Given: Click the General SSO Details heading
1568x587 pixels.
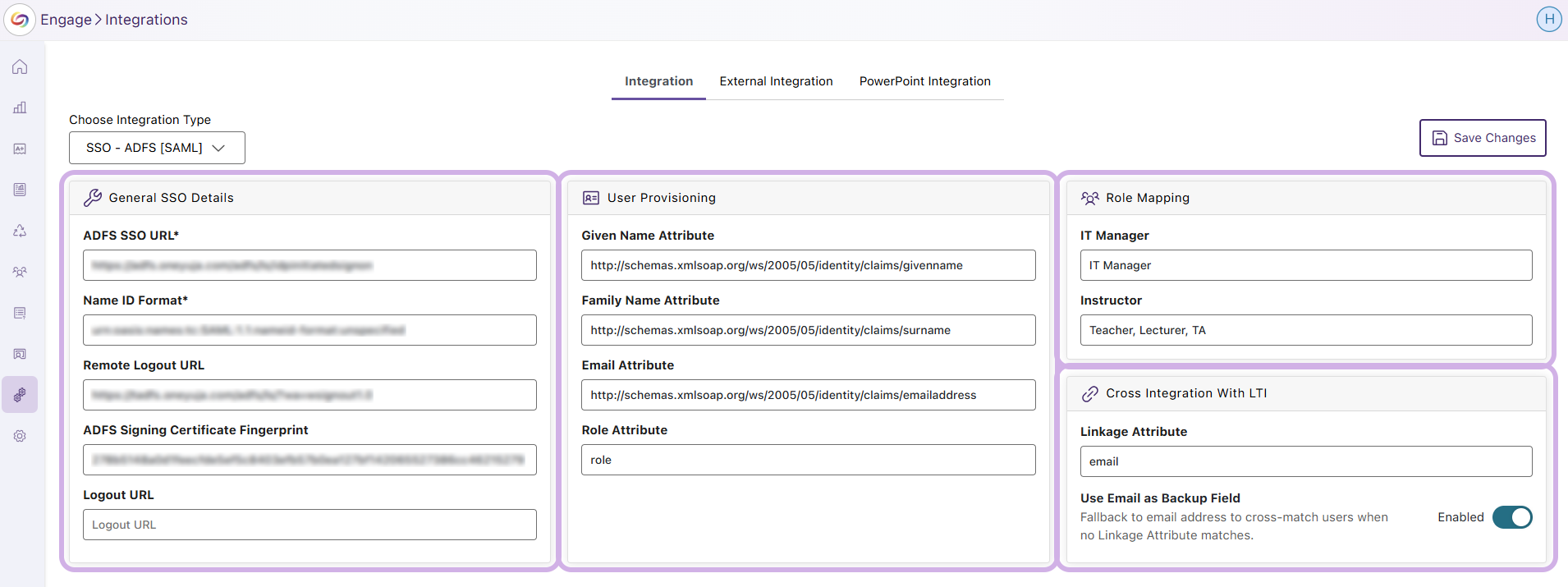Looking at the screenshot, I should [x=171, y=198].
